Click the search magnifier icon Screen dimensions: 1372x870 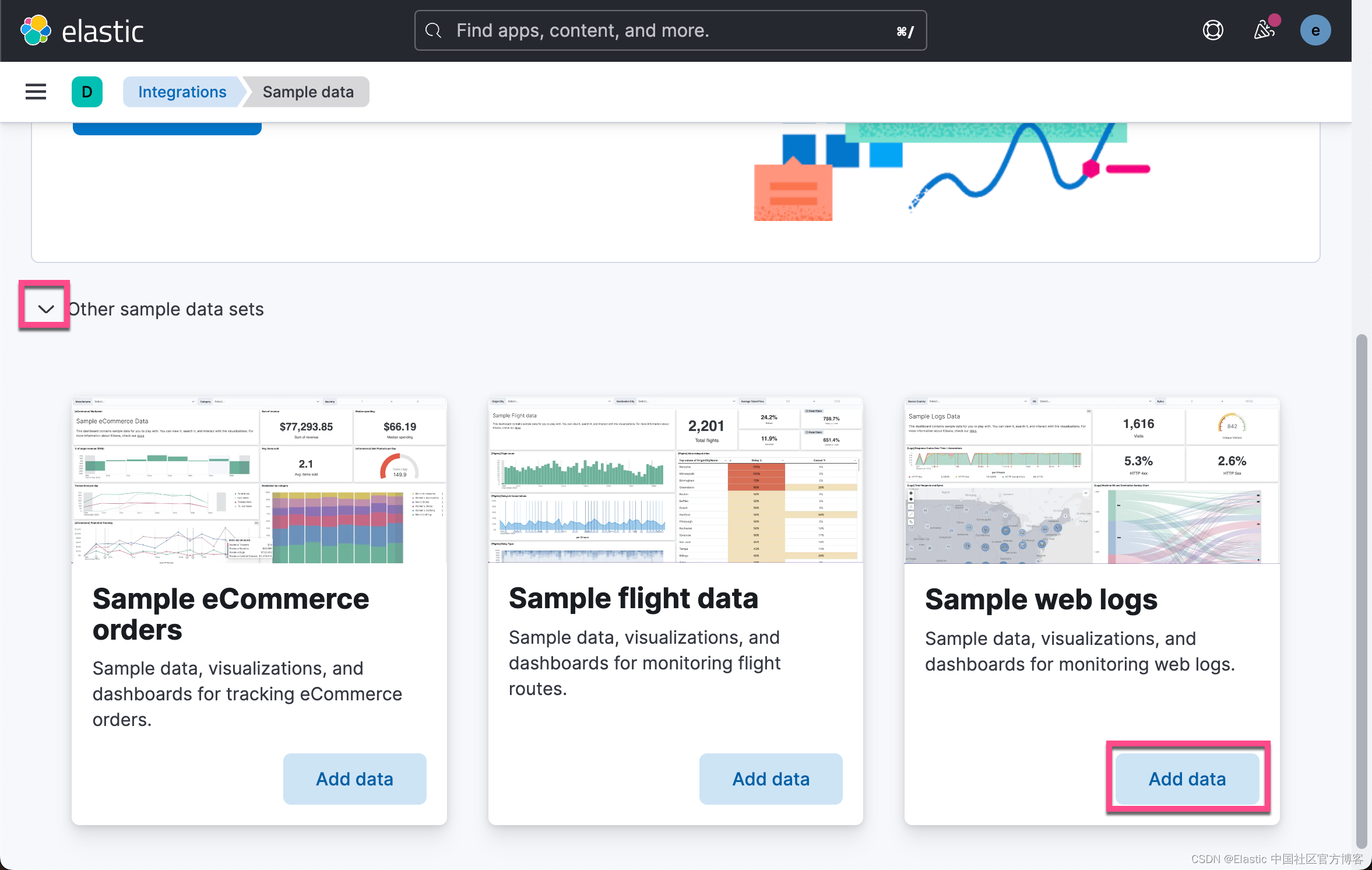pos(433,30)
